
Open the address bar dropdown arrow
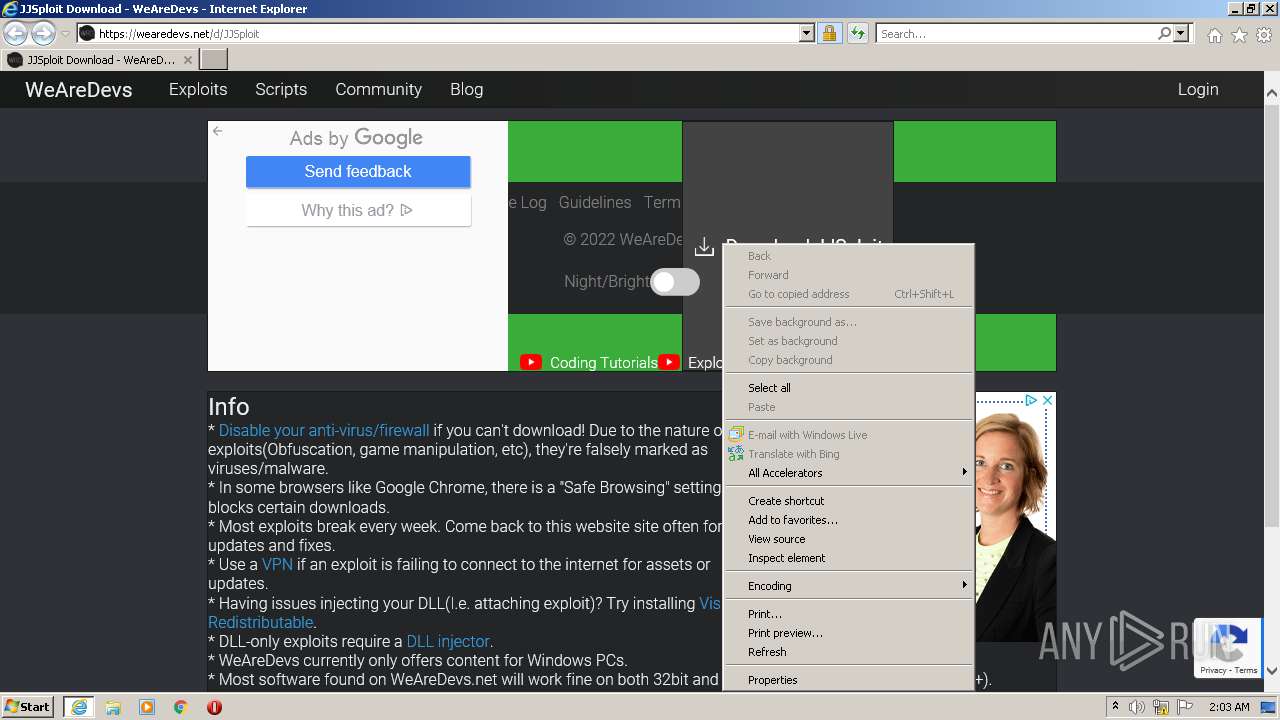pyautogui.click(x=807, y=33)
